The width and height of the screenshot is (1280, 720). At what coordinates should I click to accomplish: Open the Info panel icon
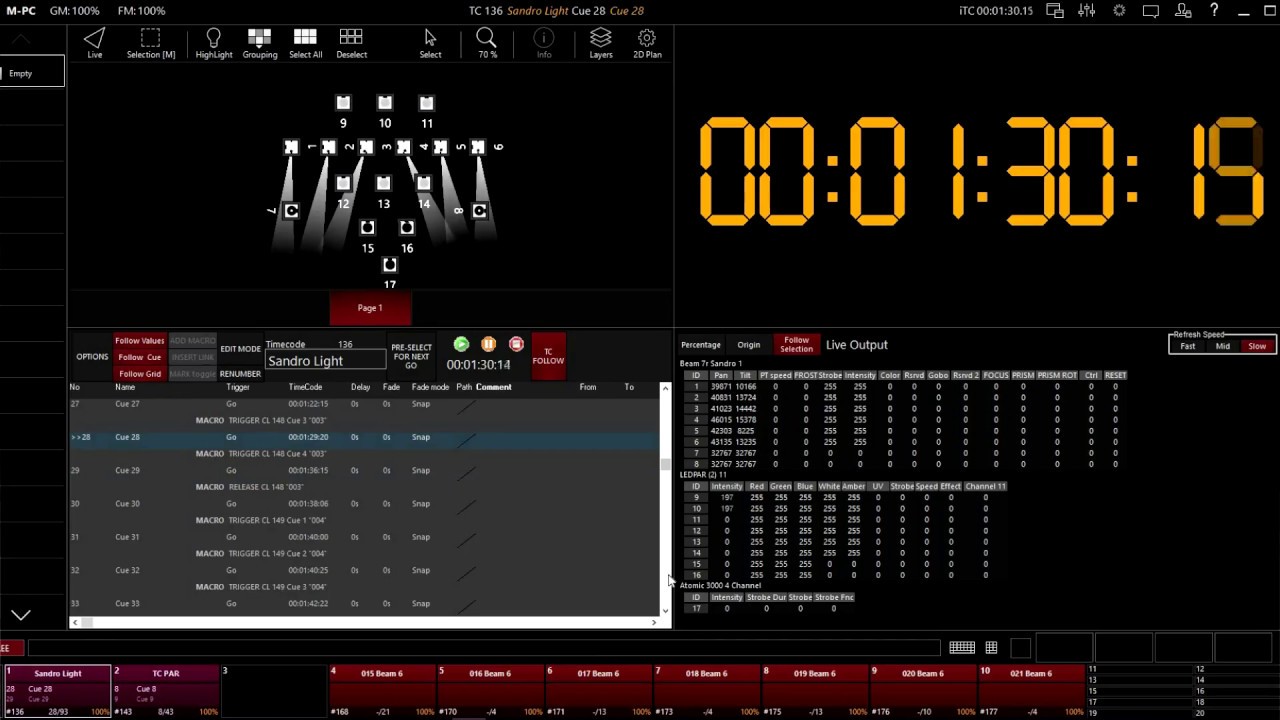pos(544,43)
